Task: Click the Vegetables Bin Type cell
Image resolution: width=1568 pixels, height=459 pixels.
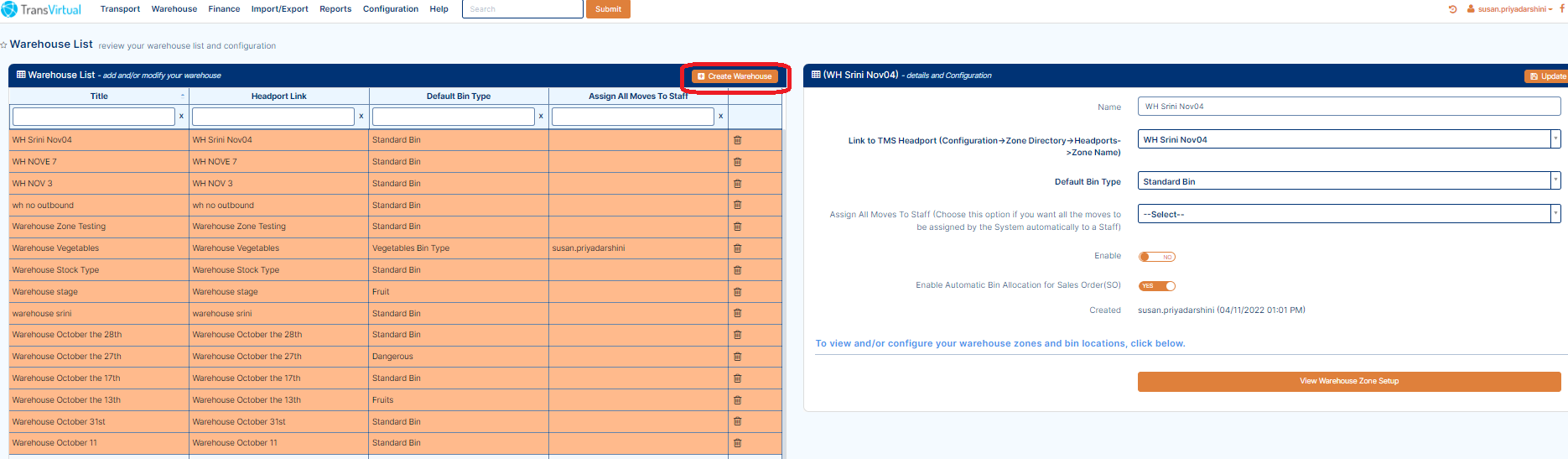Action: 459,248
